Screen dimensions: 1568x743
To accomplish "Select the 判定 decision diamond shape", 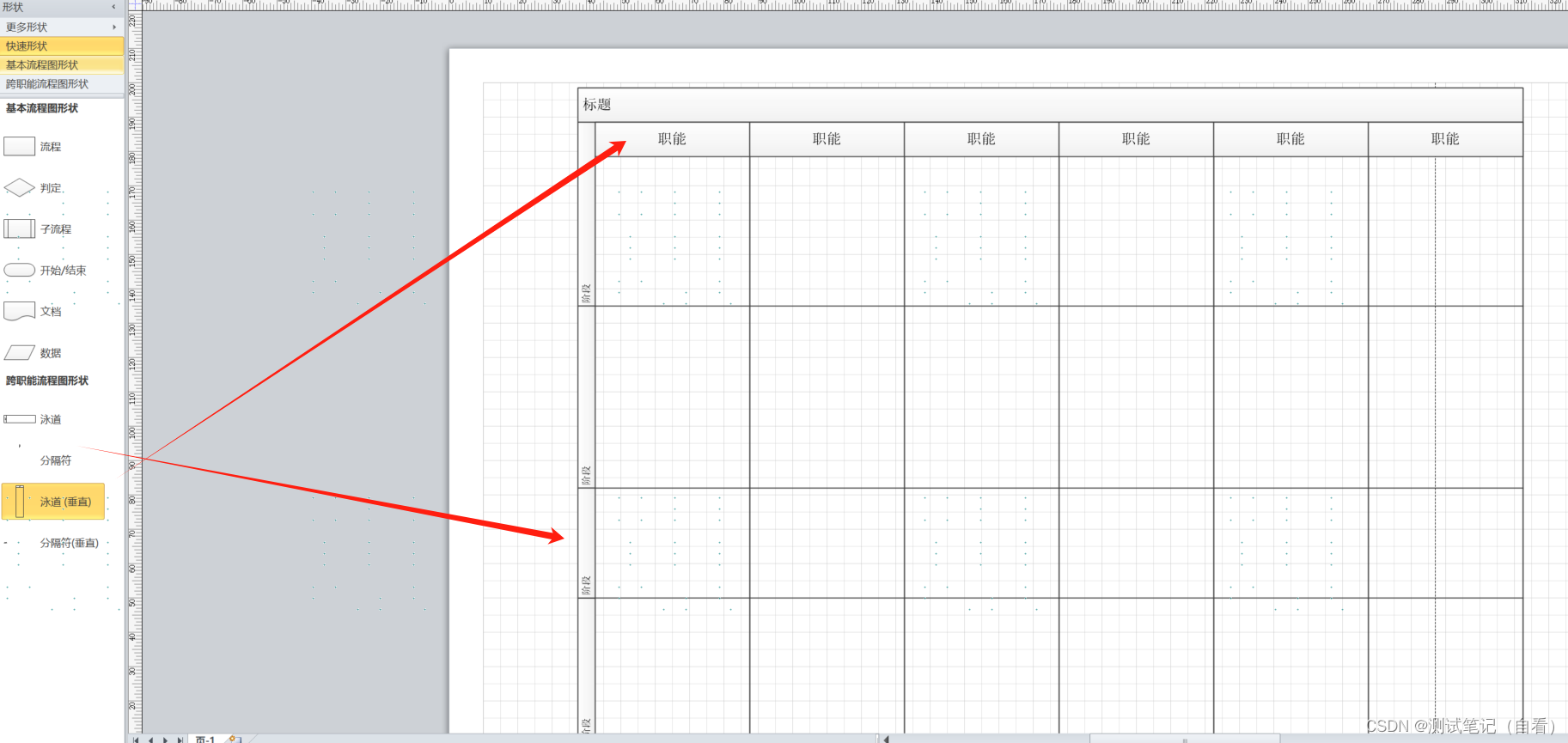I will 20,187.
